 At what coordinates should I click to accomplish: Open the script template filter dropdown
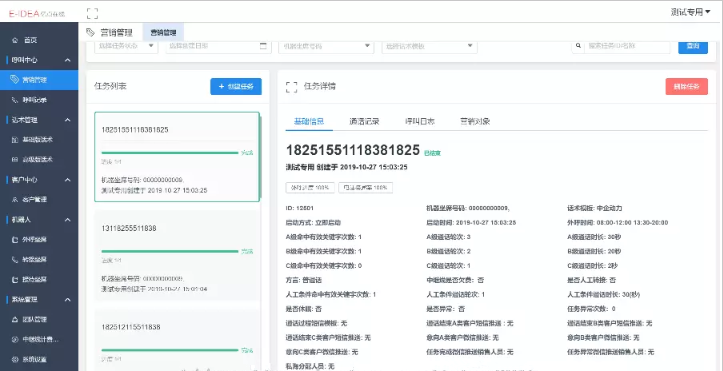point(430,46)
